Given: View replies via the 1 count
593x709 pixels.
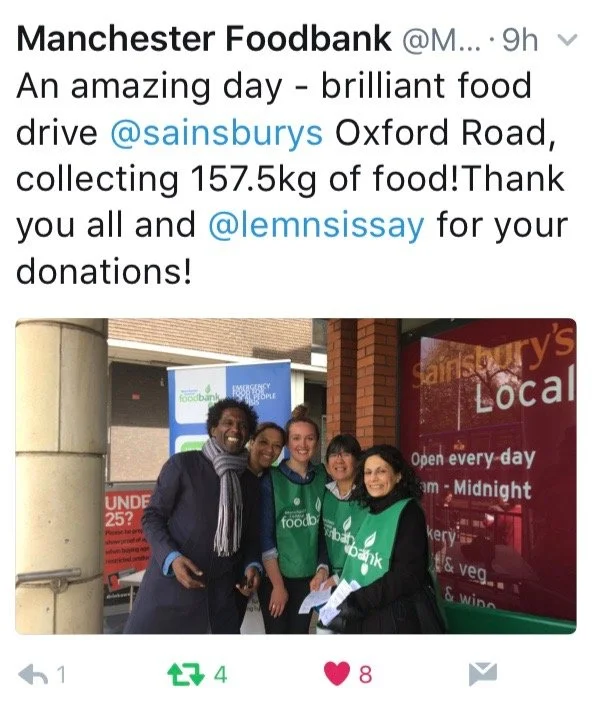Looking at the screenshot, I should tap(61, 675).
